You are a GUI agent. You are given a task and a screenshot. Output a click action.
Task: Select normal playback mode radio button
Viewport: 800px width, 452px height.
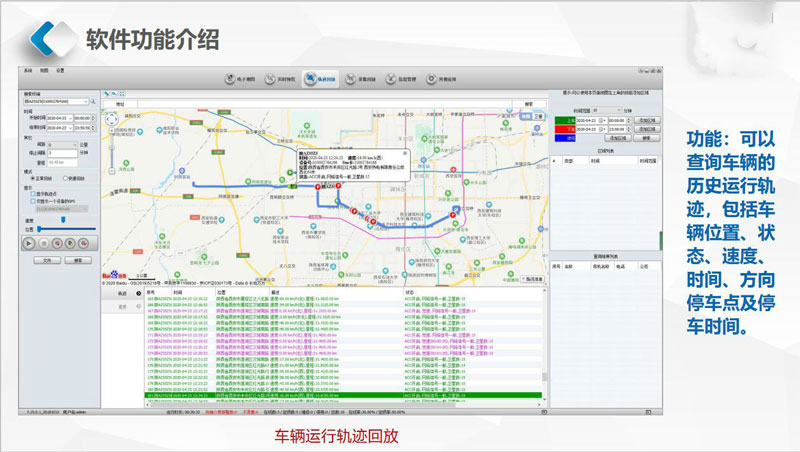tap(33, 179)
